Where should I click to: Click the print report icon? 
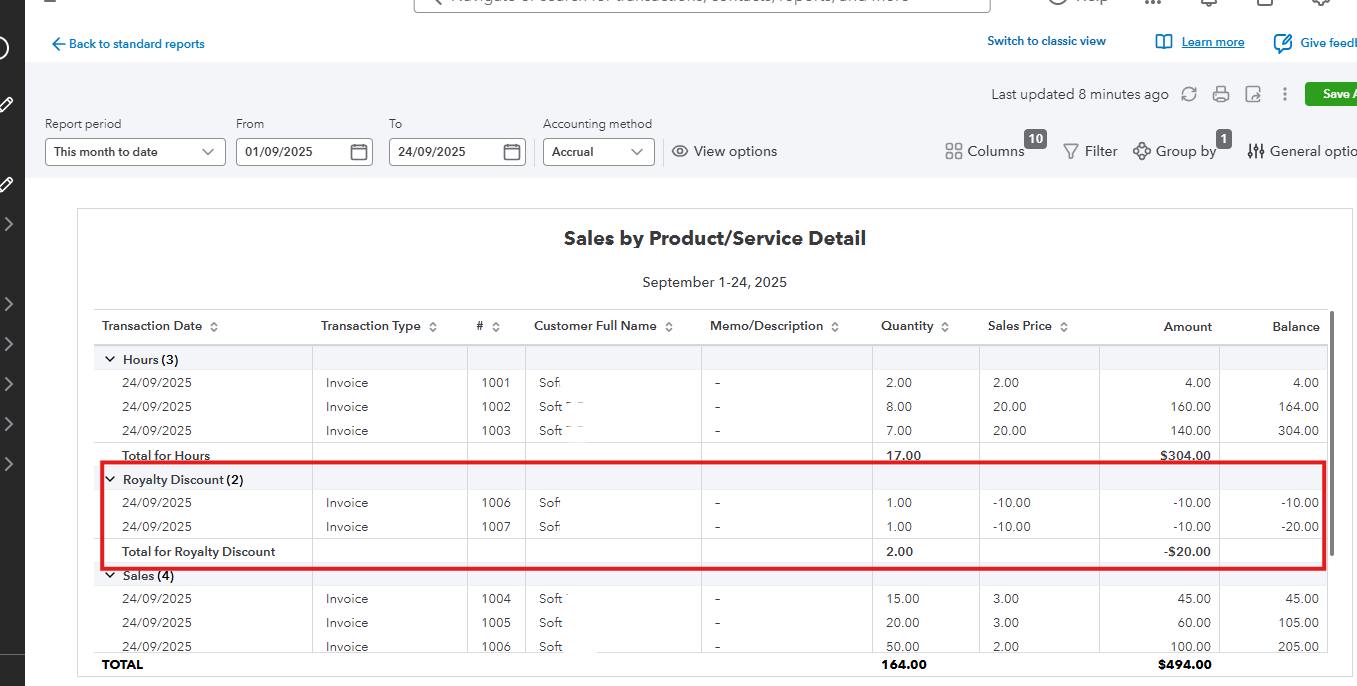pos(1221,94)
